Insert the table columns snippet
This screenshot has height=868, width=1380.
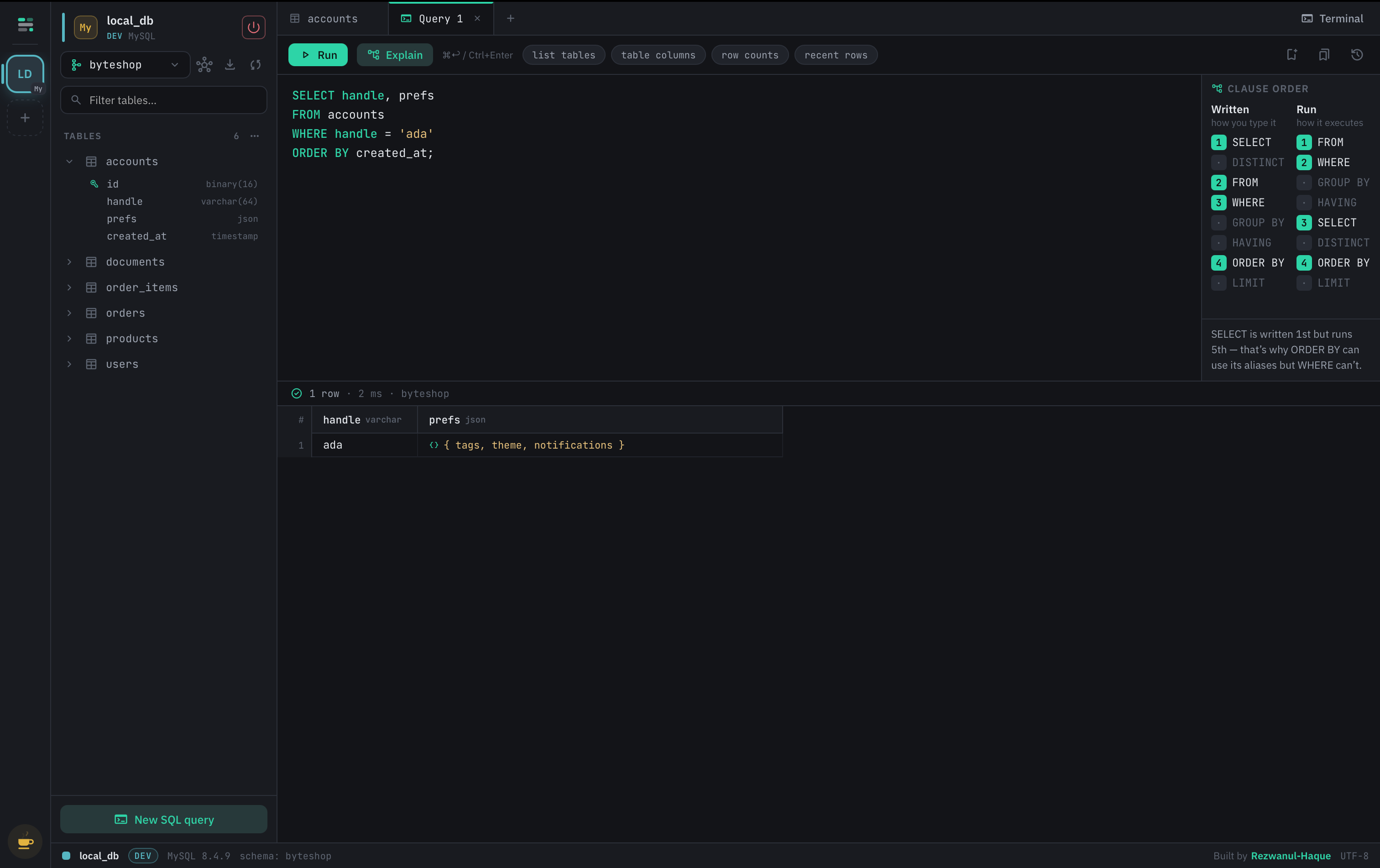tap(658, 55)
